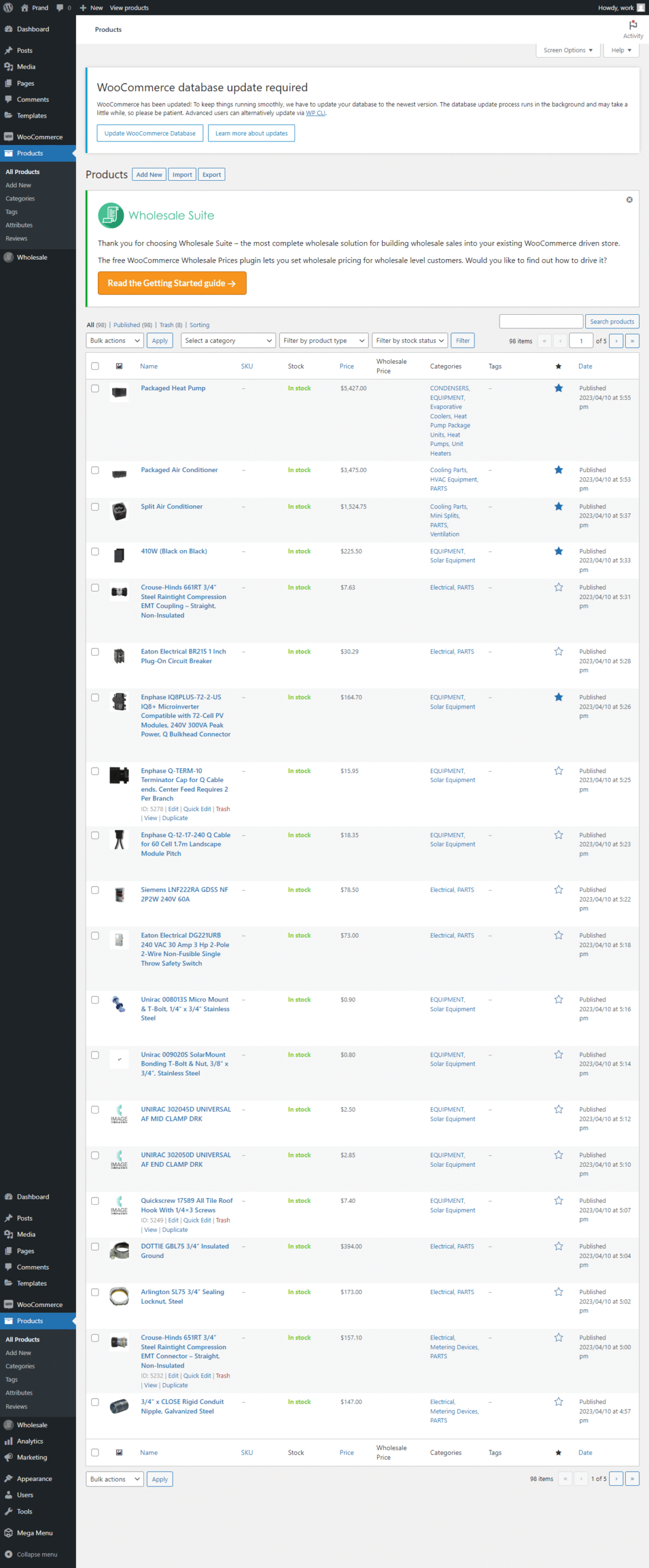Click the WordPress logo in admin bar
Viewport: 649px width, 1568px height.
coord(8,8)
